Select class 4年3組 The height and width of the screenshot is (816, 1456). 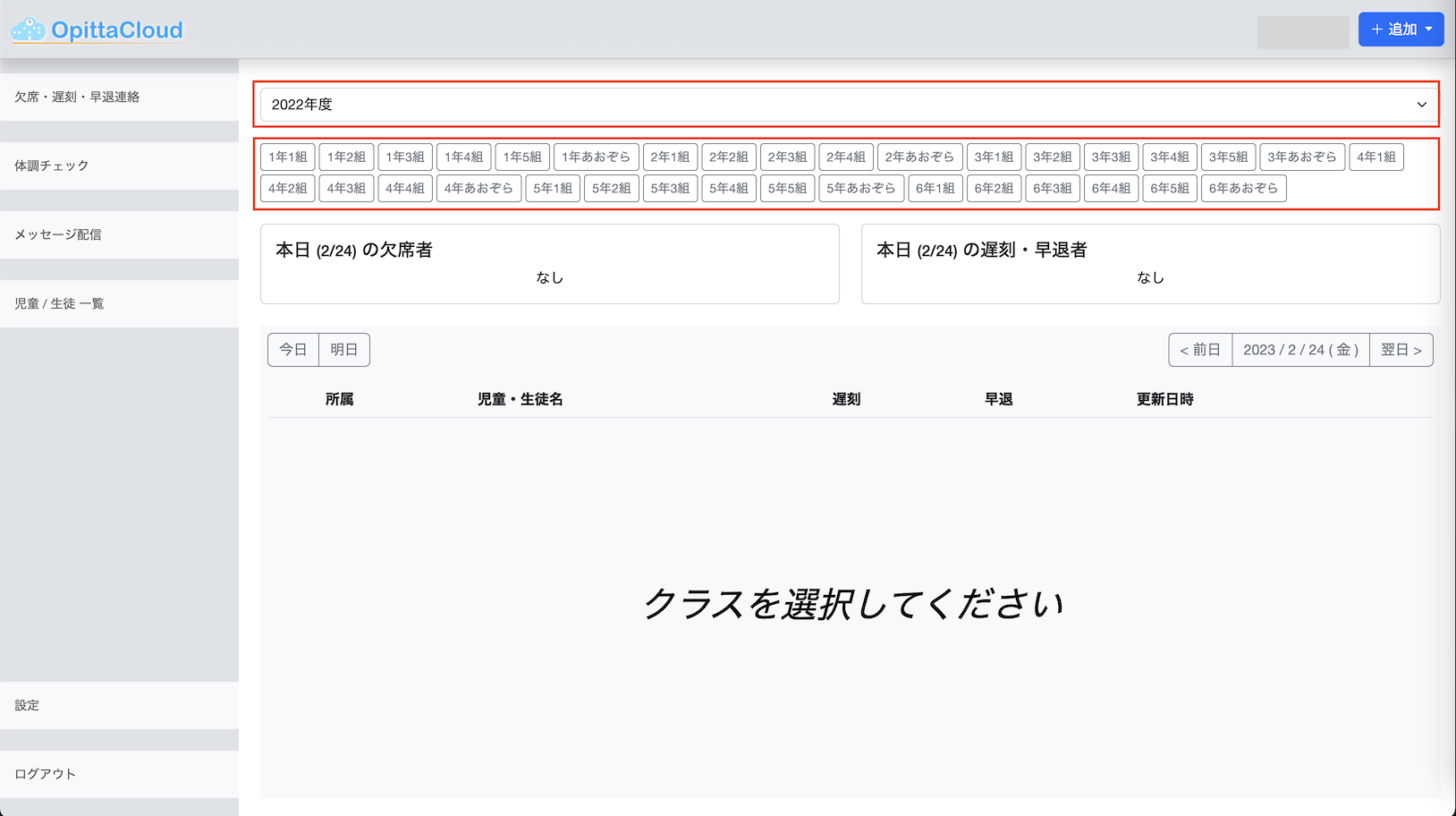click(x=346, y=188)
